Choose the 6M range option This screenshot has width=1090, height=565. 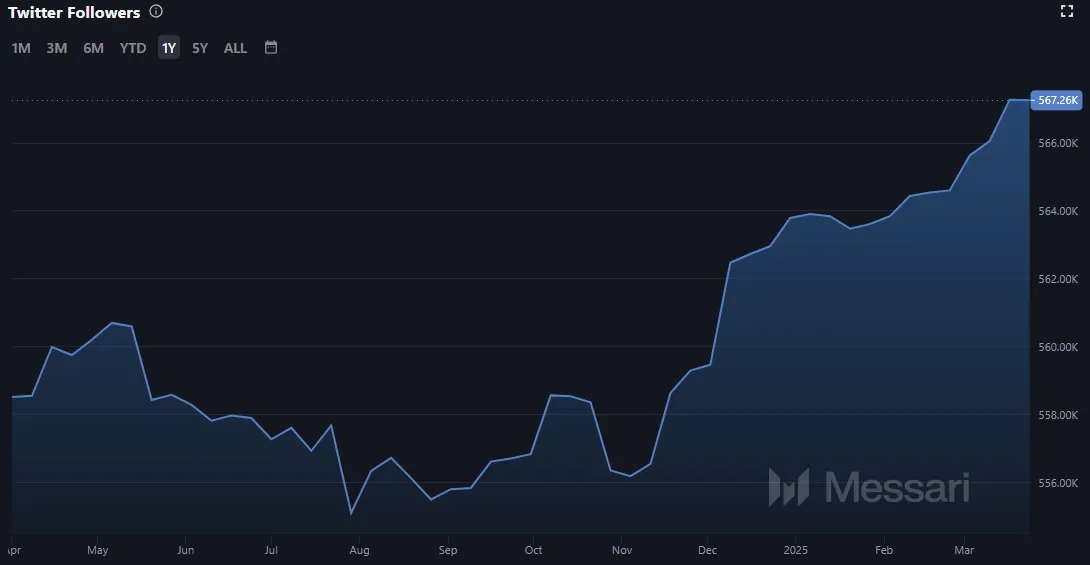[93, 48]
